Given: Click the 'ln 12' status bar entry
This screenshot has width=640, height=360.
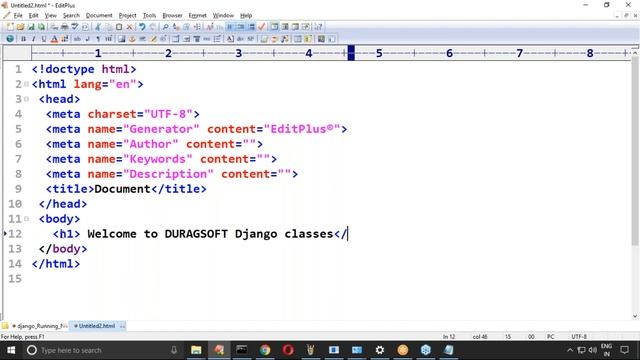Looking at the screenshot, I should coord(449,337).
